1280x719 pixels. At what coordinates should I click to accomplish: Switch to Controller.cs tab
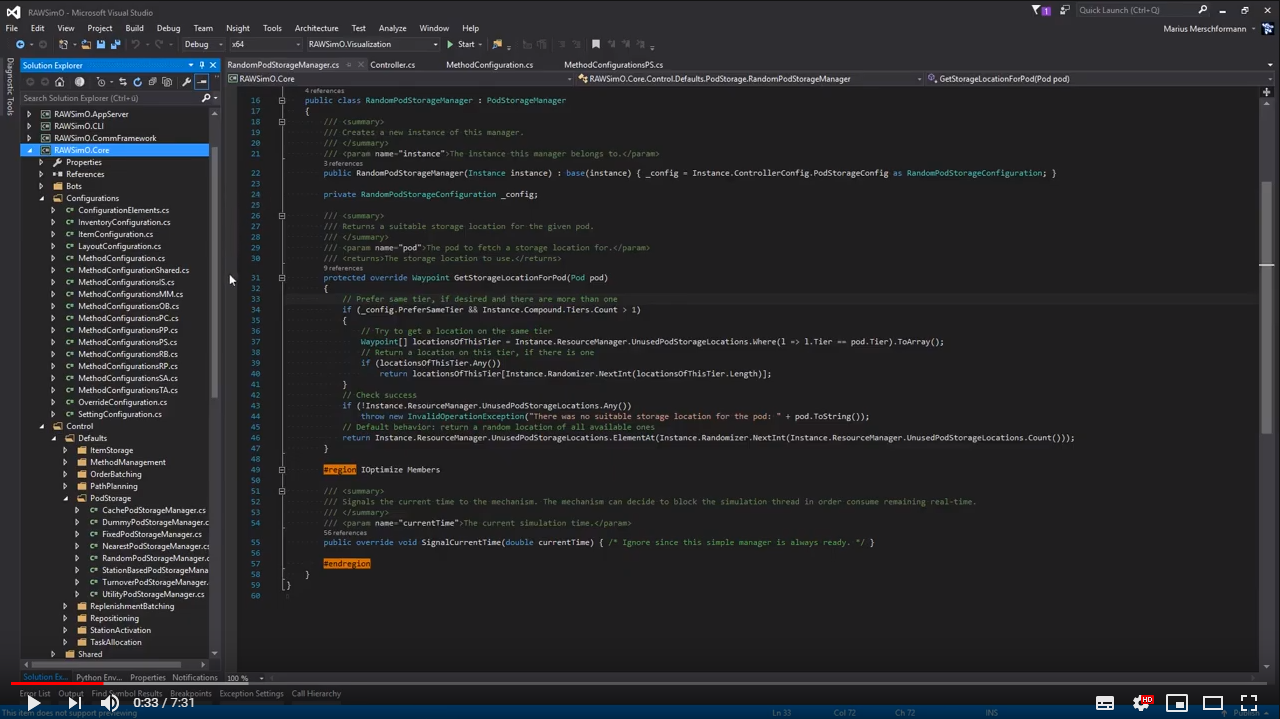tap(392, 65)
